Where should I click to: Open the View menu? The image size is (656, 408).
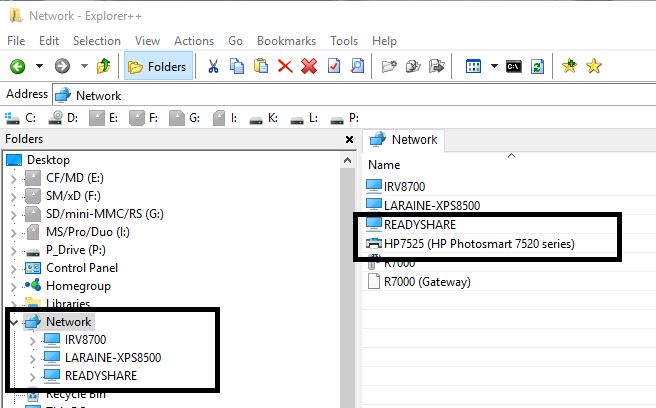[147, 41]
